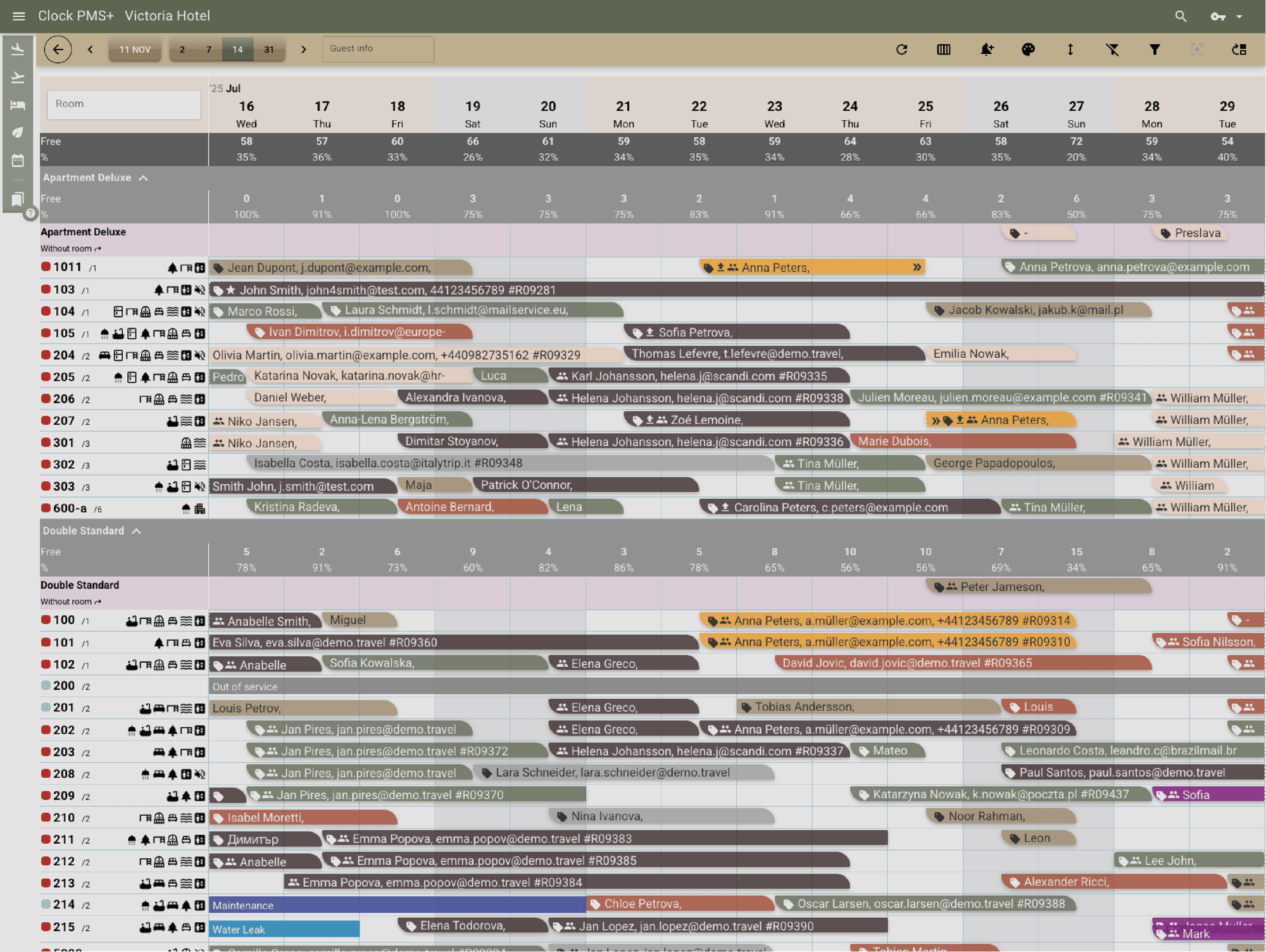1266x952 pixels.
Task: Open the Departures panel in the sidebar
Action: (x=18, y=76)
